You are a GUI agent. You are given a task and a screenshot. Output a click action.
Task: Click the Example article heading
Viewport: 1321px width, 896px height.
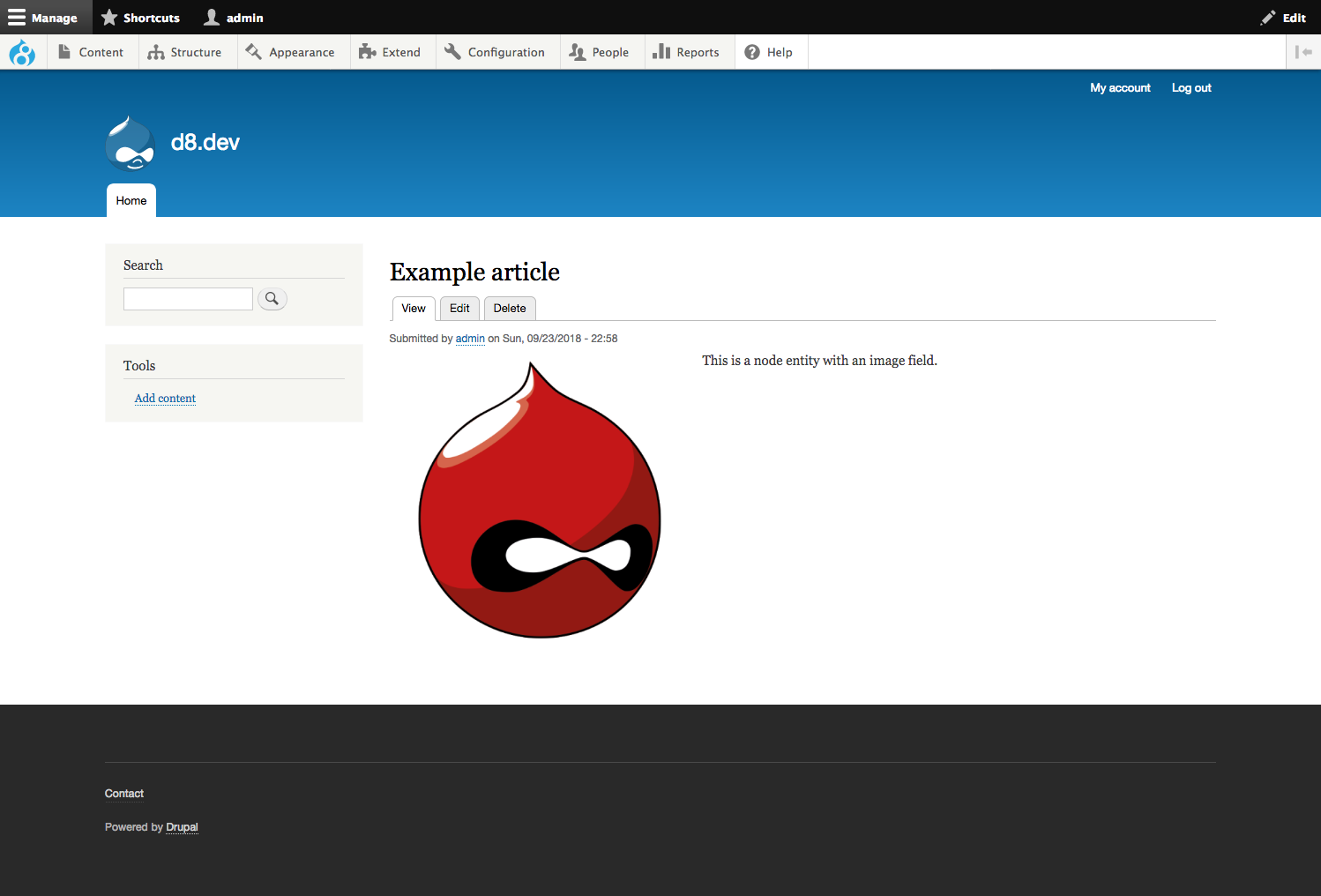click(474, 272)
